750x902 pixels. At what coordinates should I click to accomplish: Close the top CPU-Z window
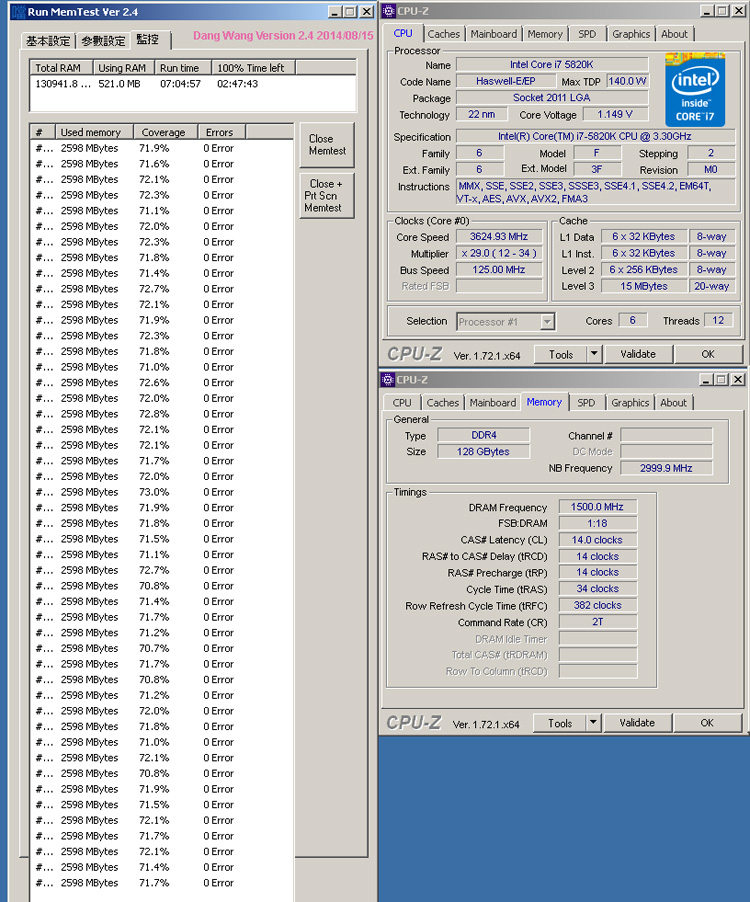(x=738, y=11)
